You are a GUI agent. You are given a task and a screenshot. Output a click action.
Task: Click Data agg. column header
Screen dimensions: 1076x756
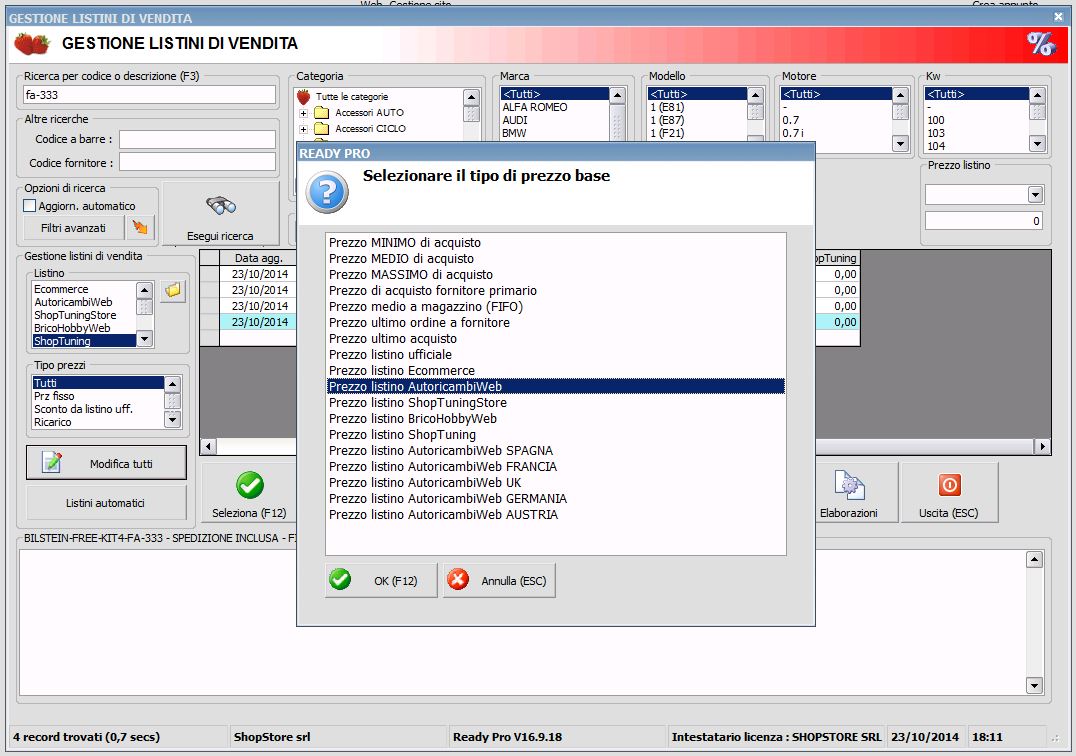(x=258, y=258)
